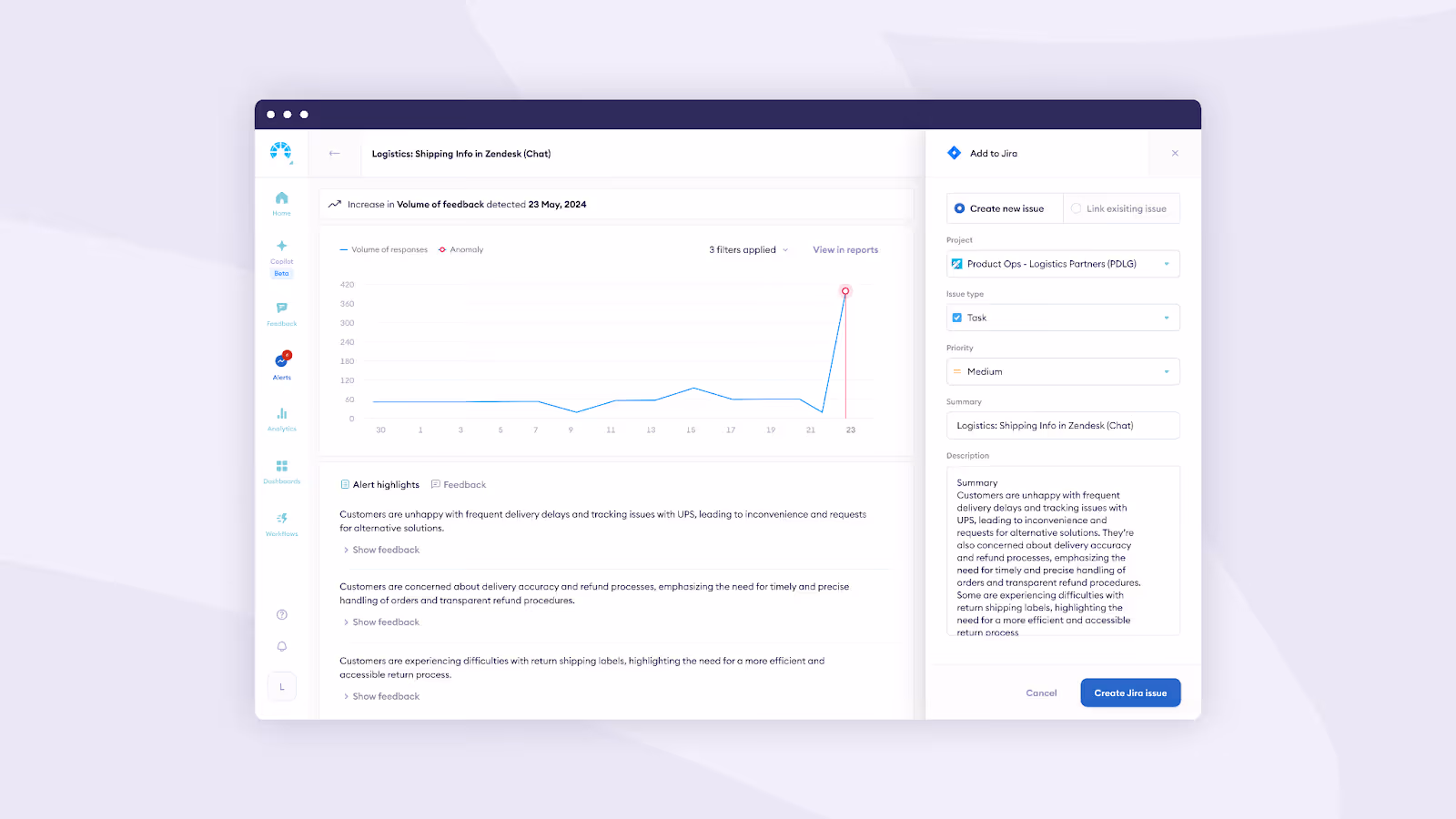
Task: Click Create Jira issue button
Action: coord(1130,693)
